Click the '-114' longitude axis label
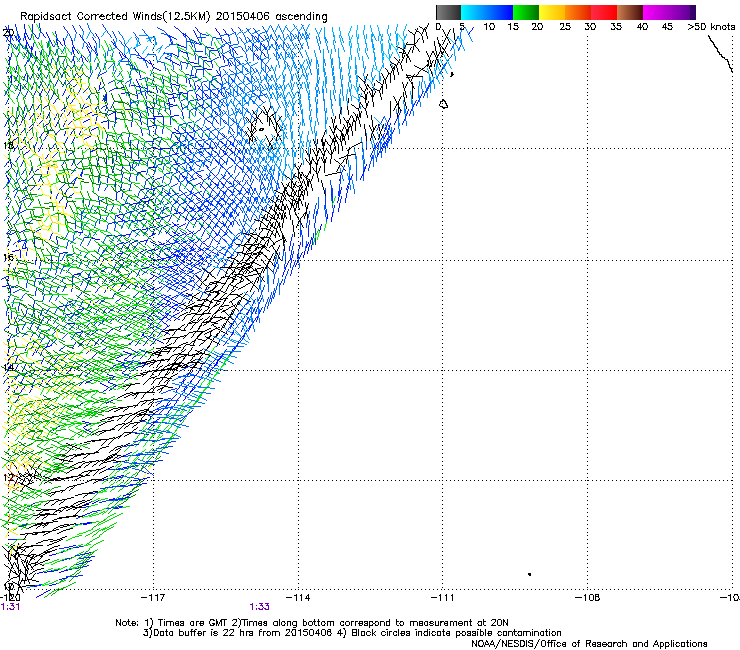 coord(298,598)
